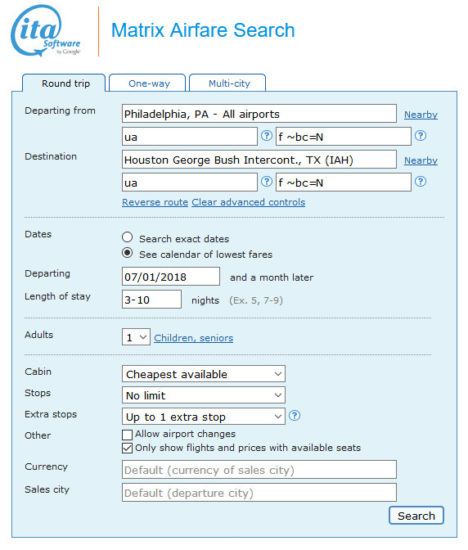Uncheck Only show flights with available seats
The image size is (468, 550).
point(127,448)
